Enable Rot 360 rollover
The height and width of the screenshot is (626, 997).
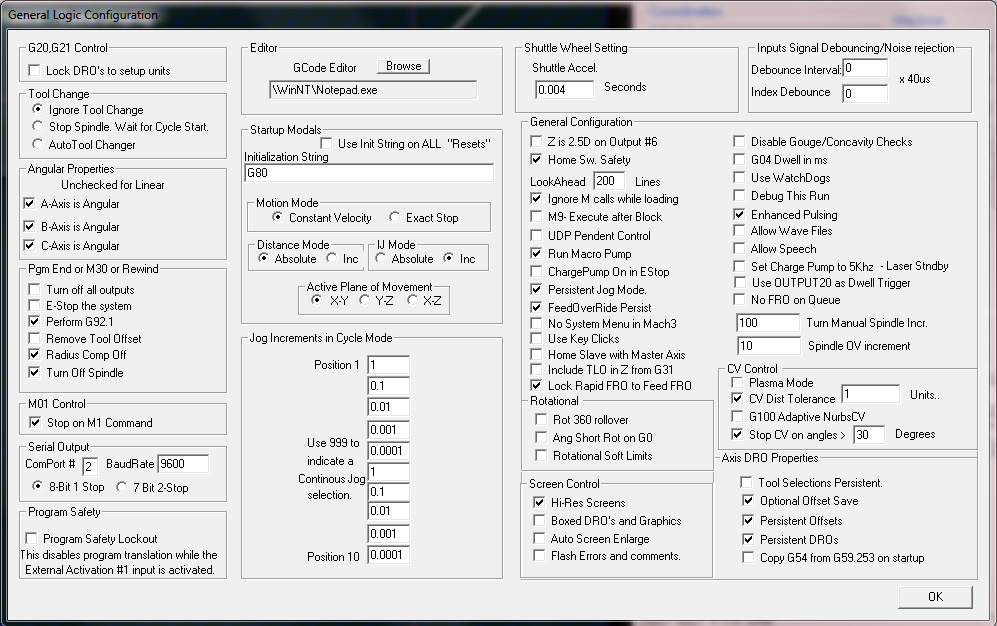(x=540, y=419)
